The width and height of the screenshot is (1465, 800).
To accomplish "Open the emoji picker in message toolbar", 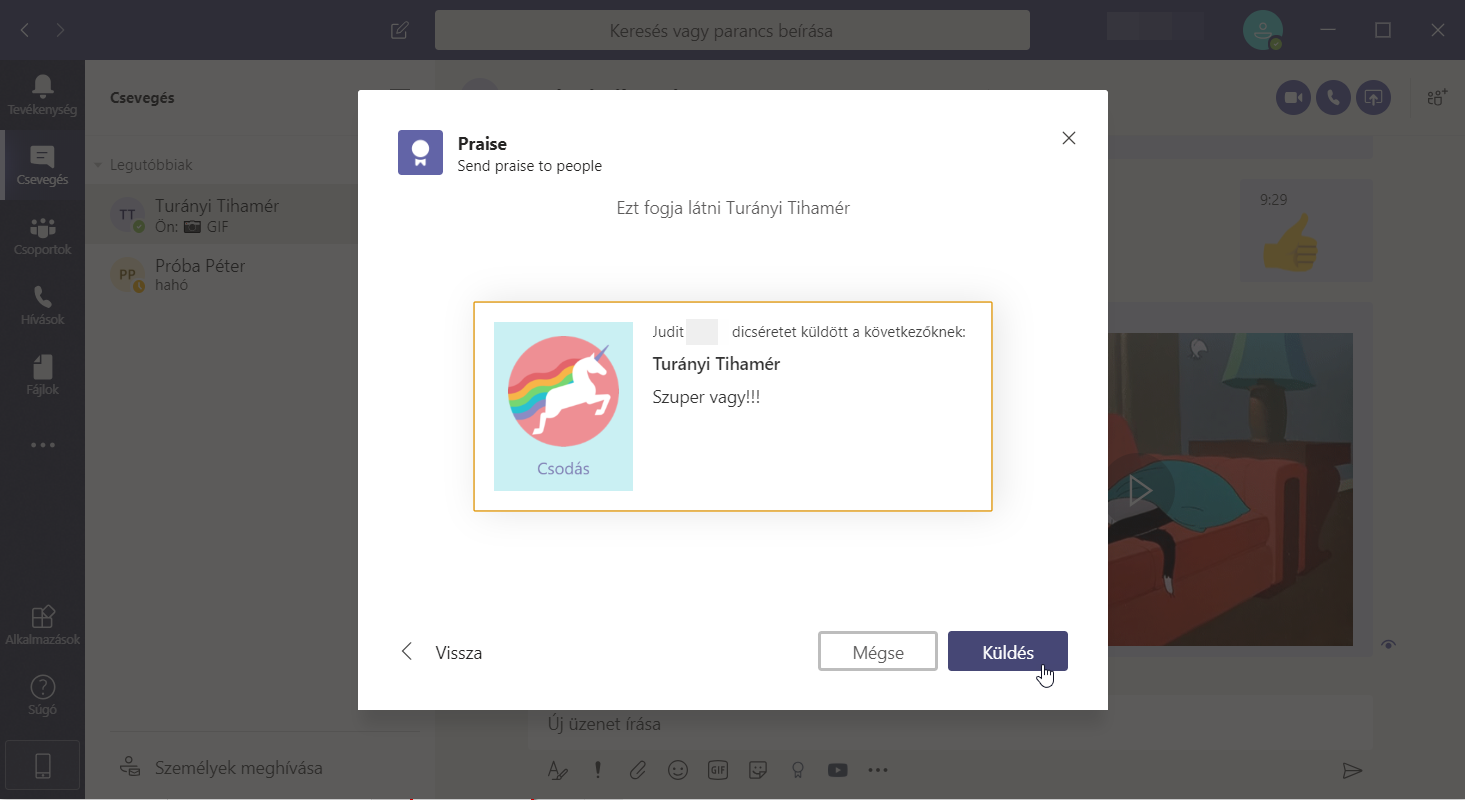I will (678, 770).
